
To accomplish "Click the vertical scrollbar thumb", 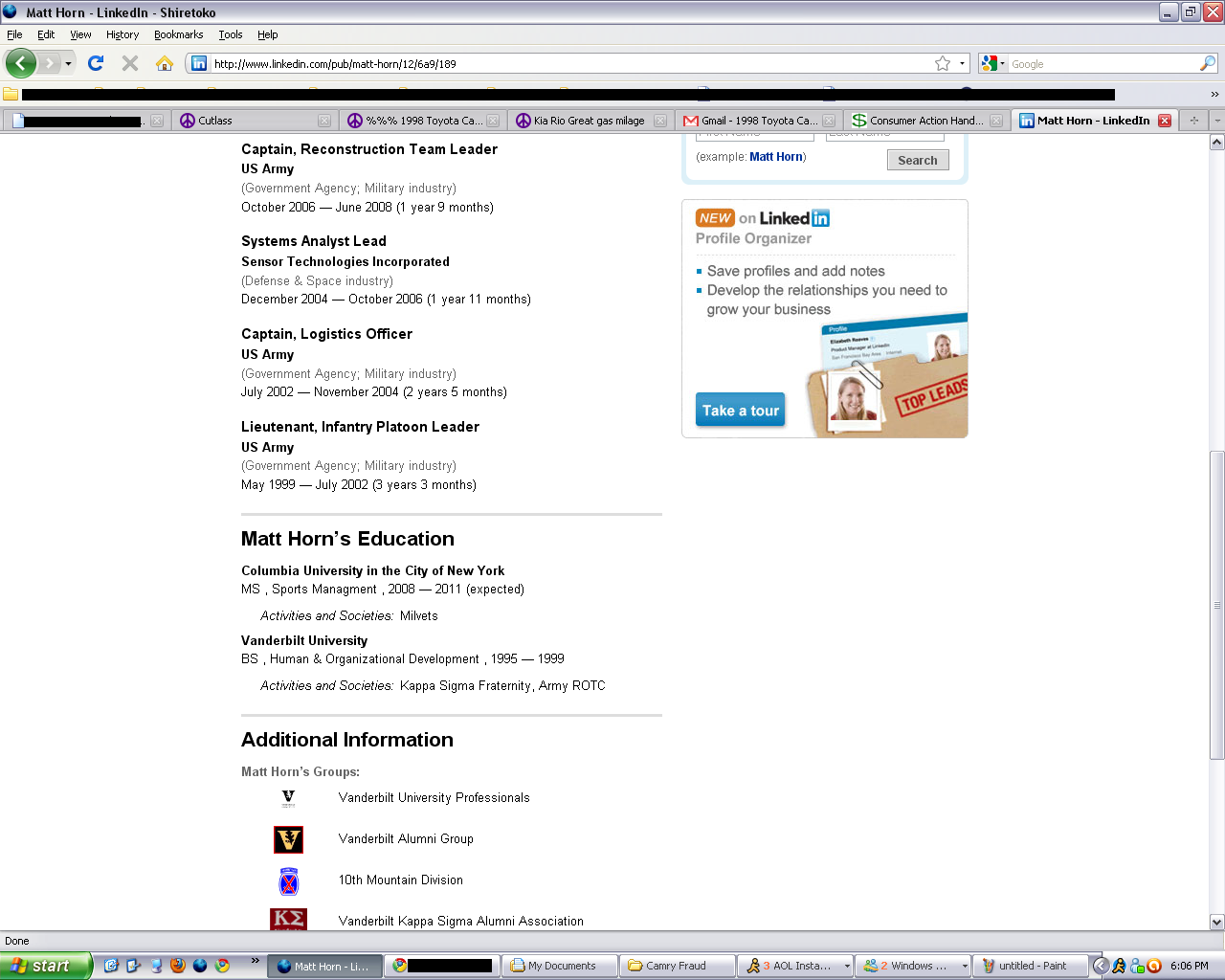I will point(1216,605).
